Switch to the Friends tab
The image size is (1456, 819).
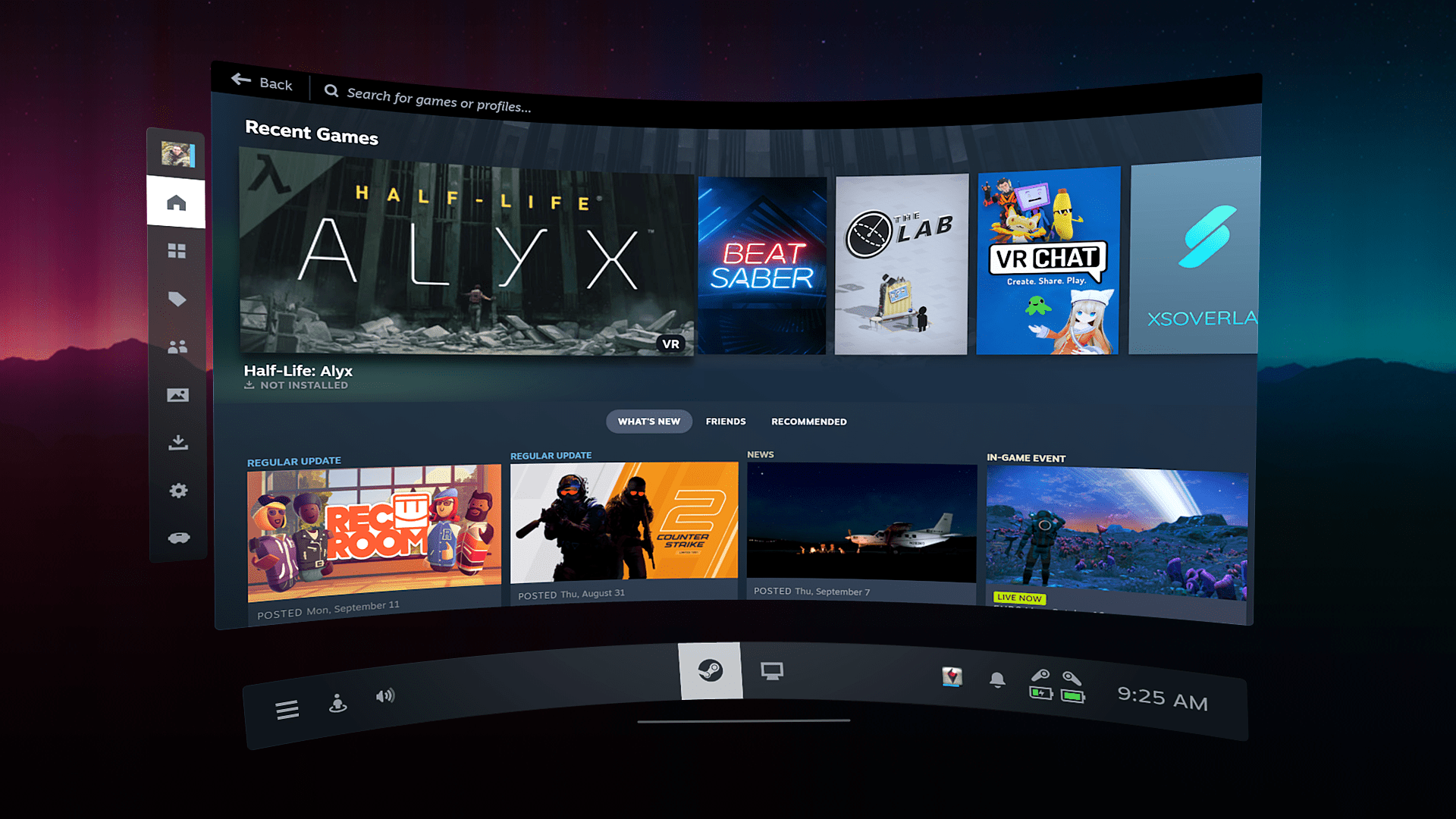tap(726, 421)
